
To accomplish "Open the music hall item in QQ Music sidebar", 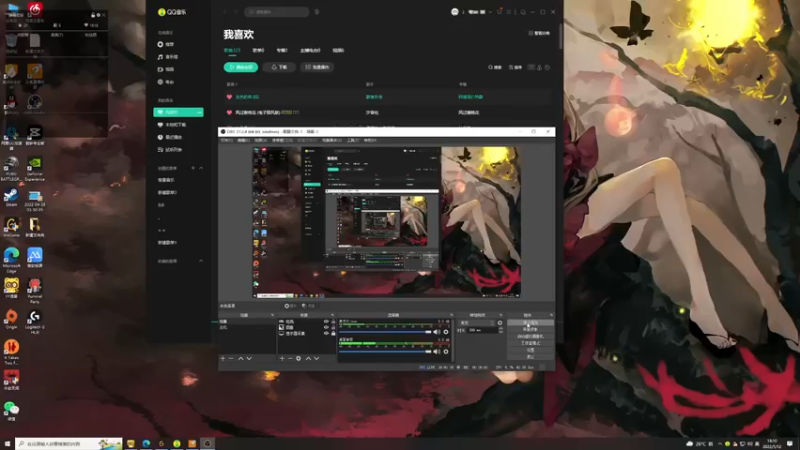I will [x=168, y=57].
